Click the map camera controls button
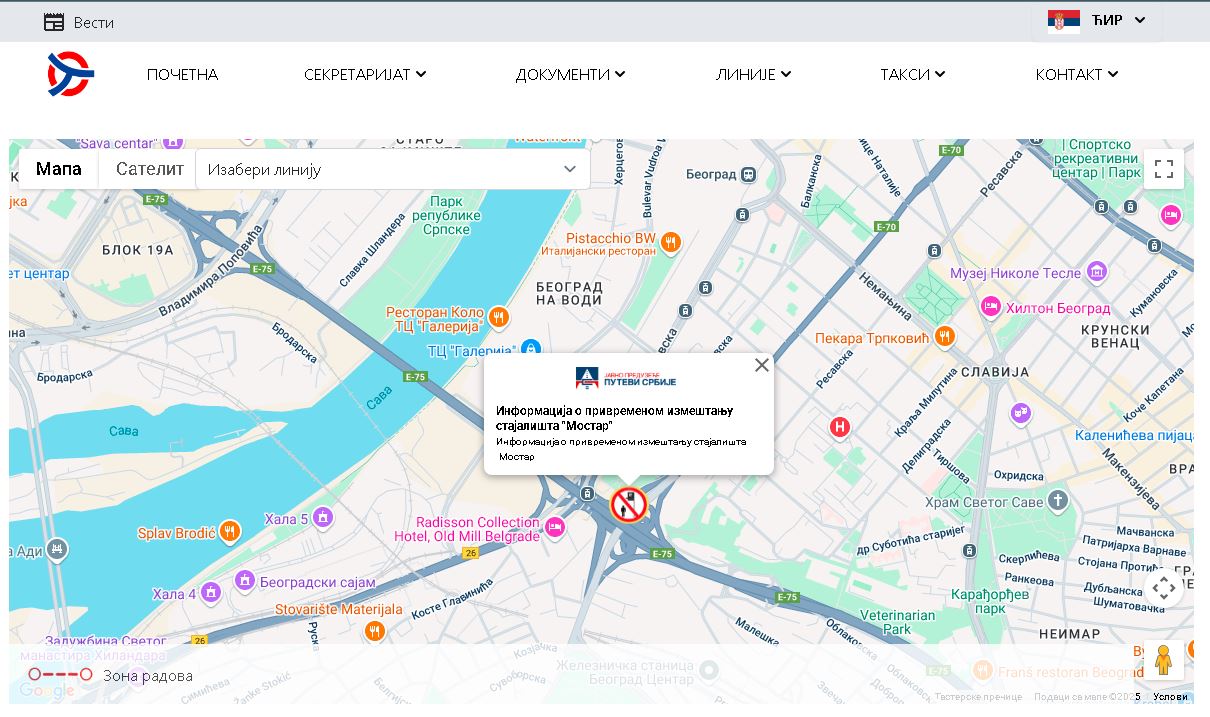This screenshot has width=1210, height=717. 1164,588
